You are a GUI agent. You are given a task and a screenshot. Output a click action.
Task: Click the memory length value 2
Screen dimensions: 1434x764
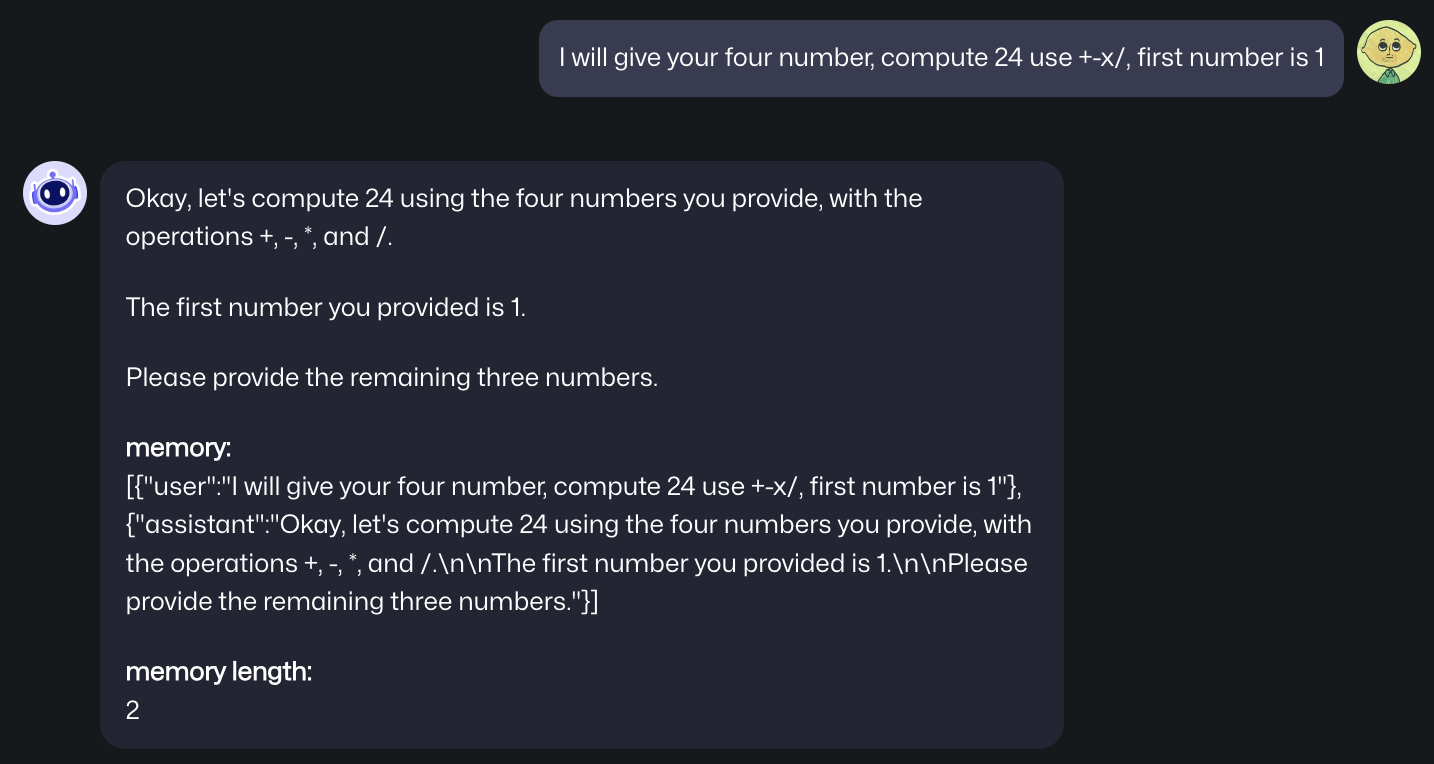click(133, 710)
